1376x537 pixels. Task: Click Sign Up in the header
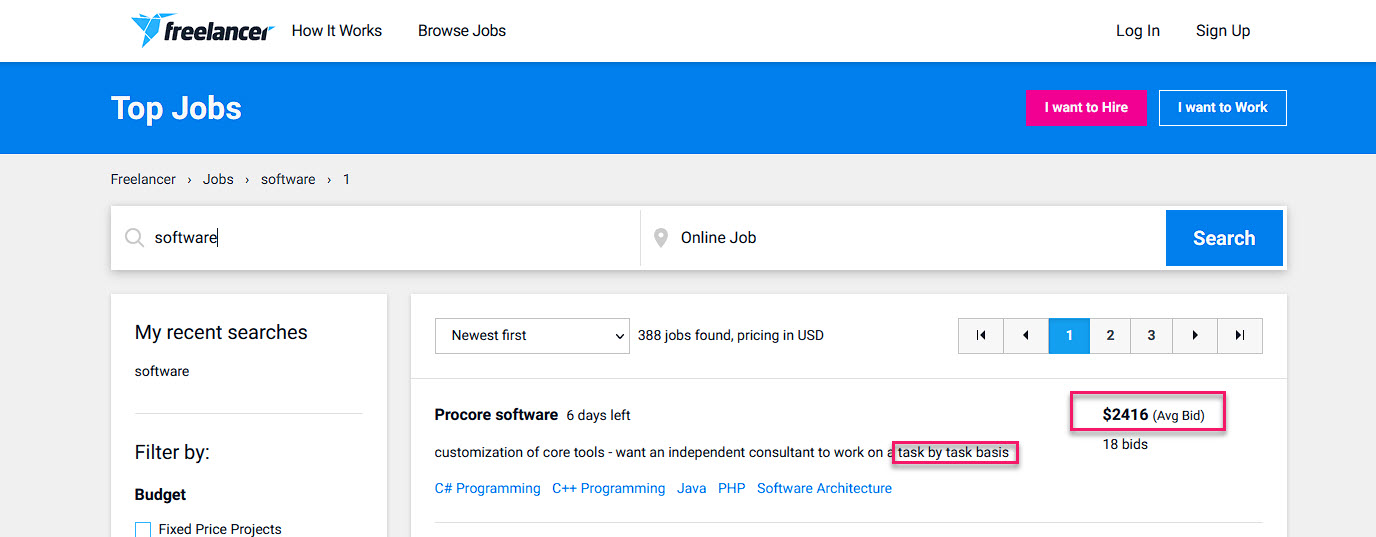1223,31
